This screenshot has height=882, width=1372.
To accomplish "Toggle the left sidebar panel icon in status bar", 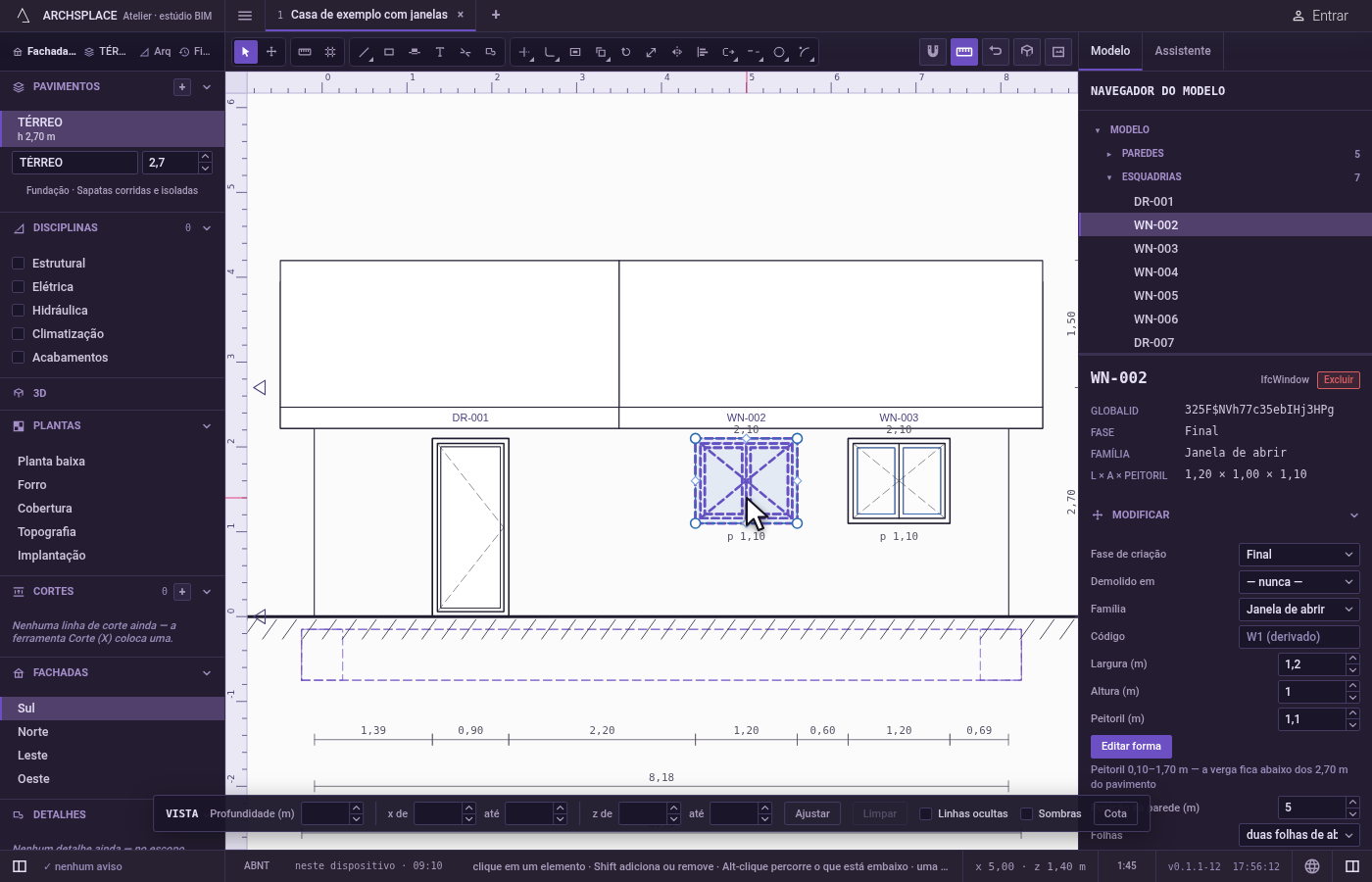I will click(20, 866).
